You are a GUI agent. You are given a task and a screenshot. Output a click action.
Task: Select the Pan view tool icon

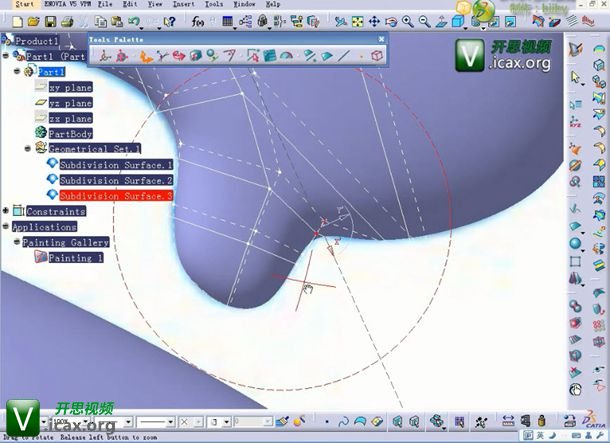click(x=373, y=20)
